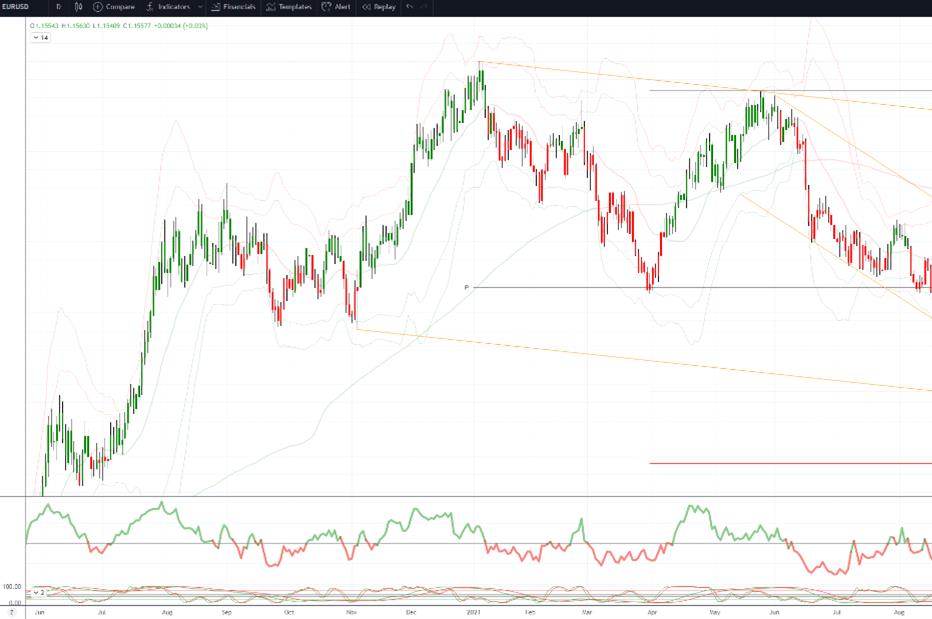Click the 2021 label on time axis
The width and height of the screenshot is (932, 619).
(x=473, y=612)
